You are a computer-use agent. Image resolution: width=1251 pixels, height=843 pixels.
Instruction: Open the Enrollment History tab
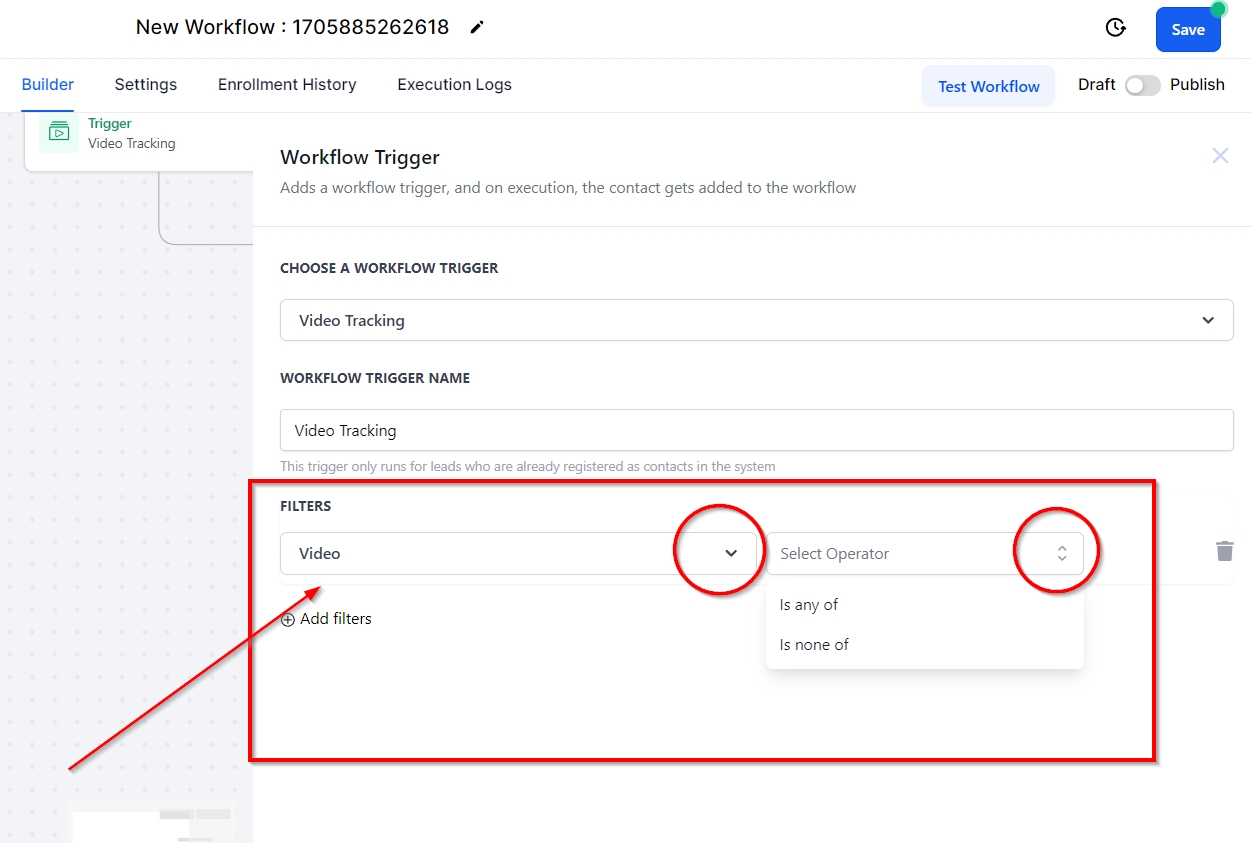(x=287, y=85)
